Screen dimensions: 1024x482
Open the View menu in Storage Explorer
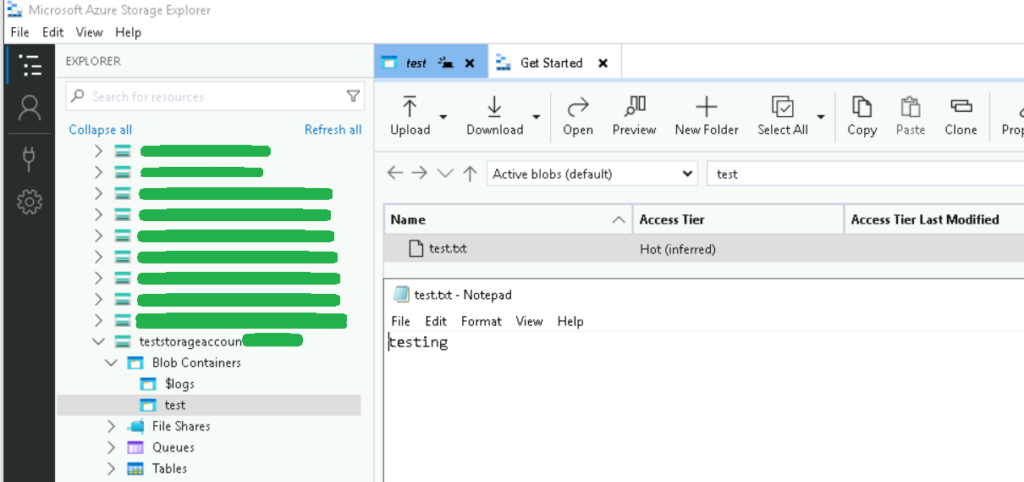(x=89, y=32)
